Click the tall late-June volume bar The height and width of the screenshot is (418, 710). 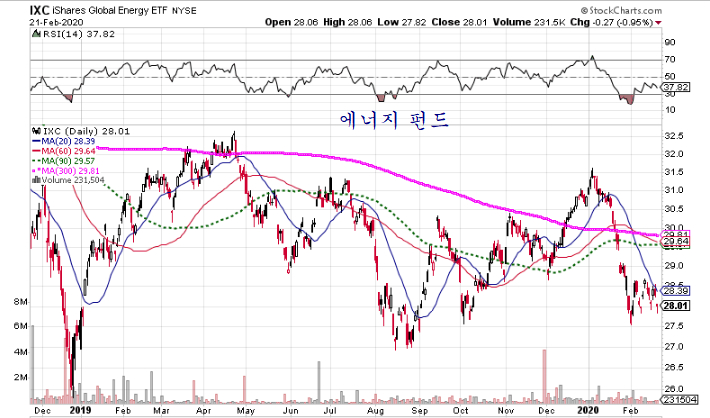click(x=319, y=382)
